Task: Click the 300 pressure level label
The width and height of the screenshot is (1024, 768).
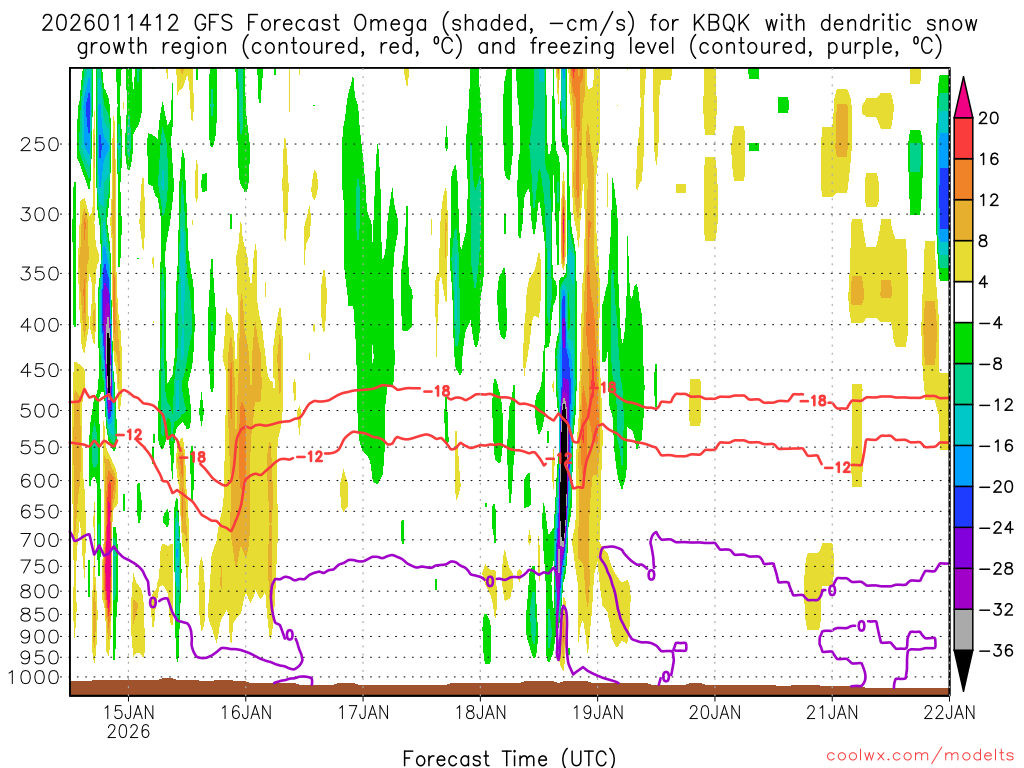Action: pos(40,214)
